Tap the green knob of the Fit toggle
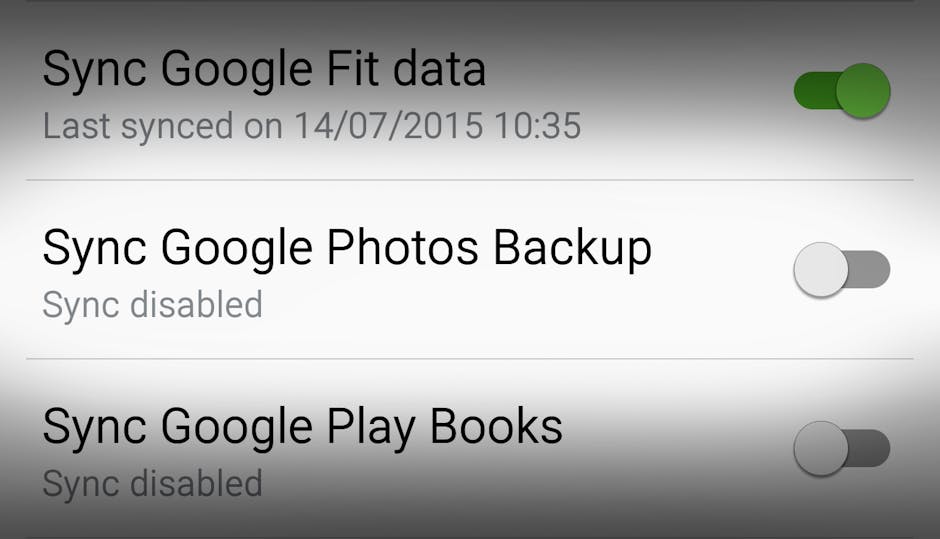The width and height of the screenshot is (940, 539). tap(862, 91)
